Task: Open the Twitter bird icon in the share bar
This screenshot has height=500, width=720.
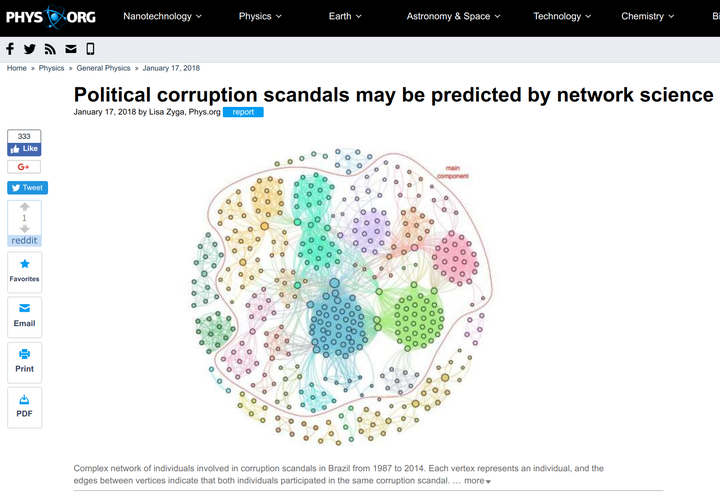Action: (x=30, y=49)
